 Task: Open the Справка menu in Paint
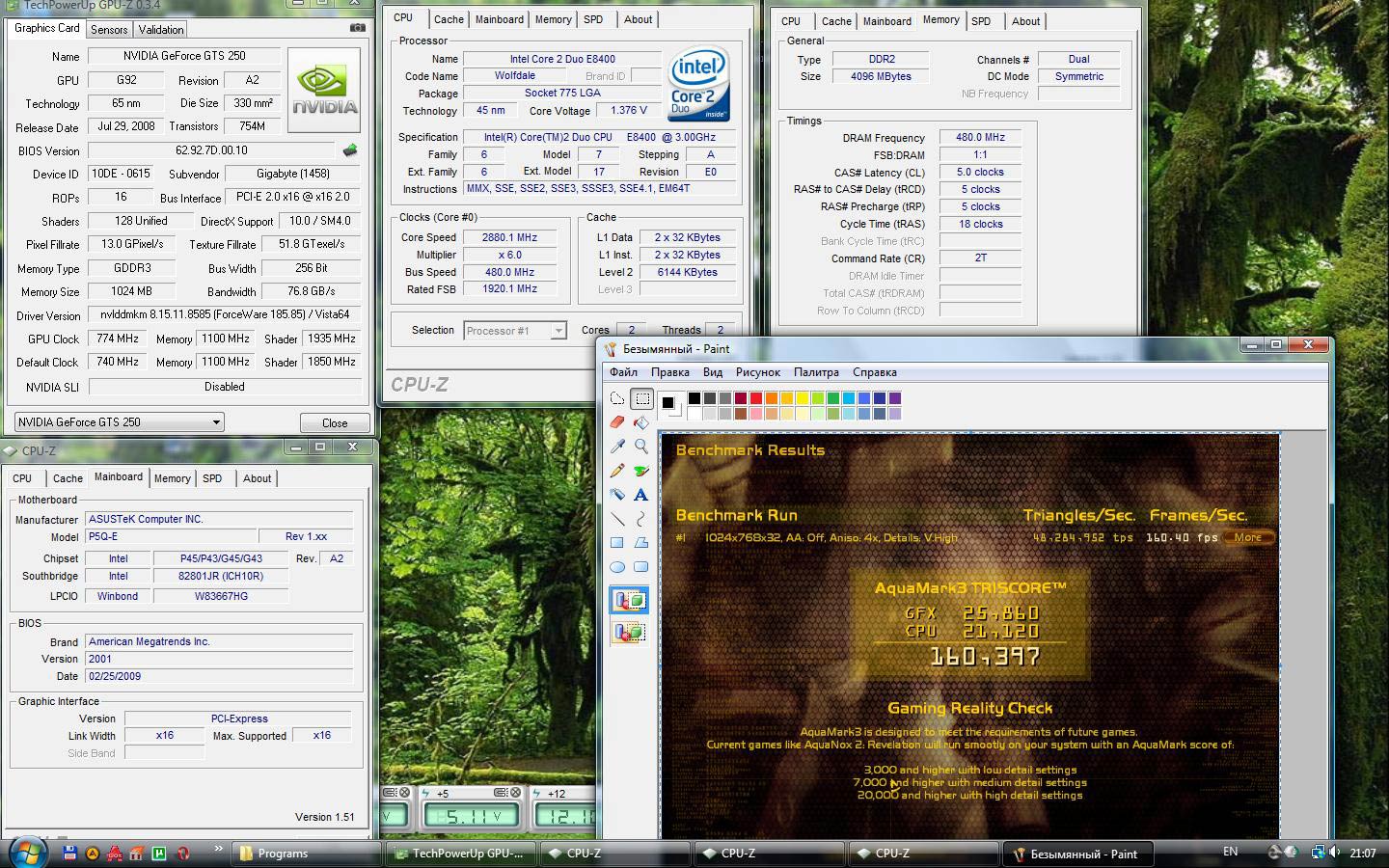pyautogui.click(x=875, y=372)
